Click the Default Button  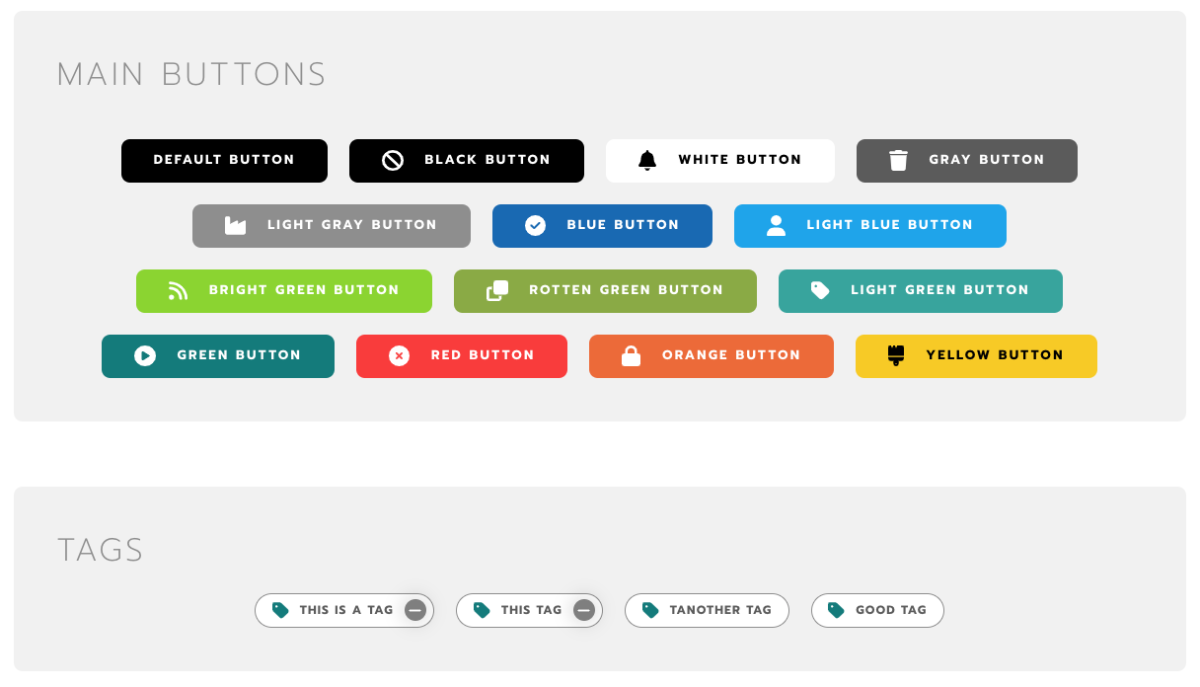point(224,160)
